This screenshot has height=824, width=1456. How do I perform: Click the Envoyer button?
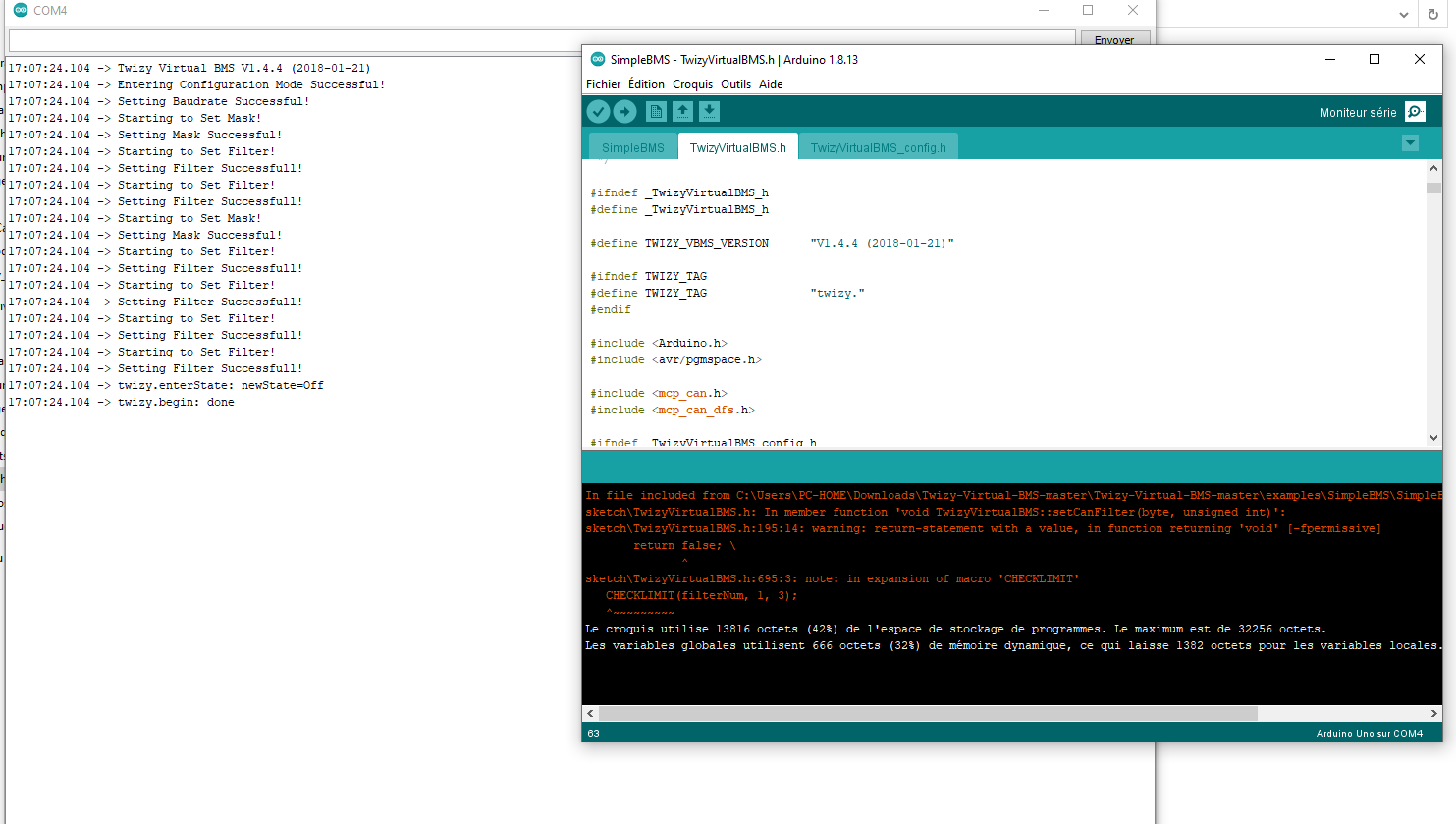[x=1114, y=40]
